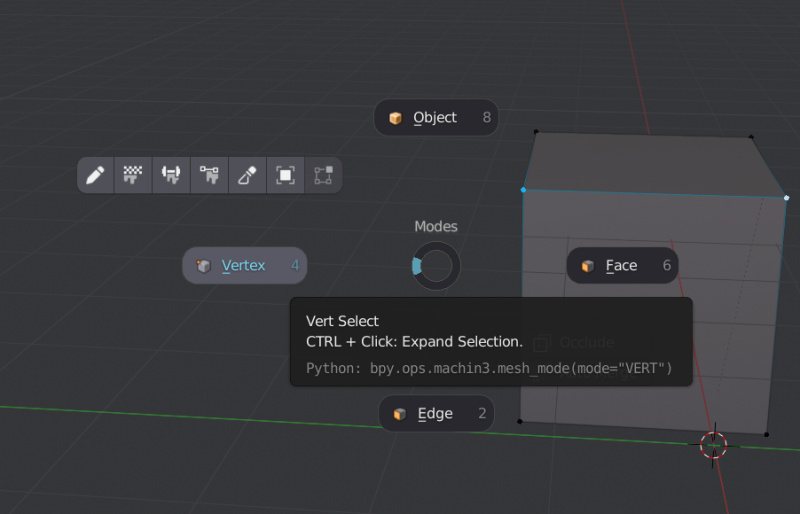This screenshot has width=800, height=514.
Task: Click the cube's bottom-left front corner vertex
Action: tap(519, 421)
